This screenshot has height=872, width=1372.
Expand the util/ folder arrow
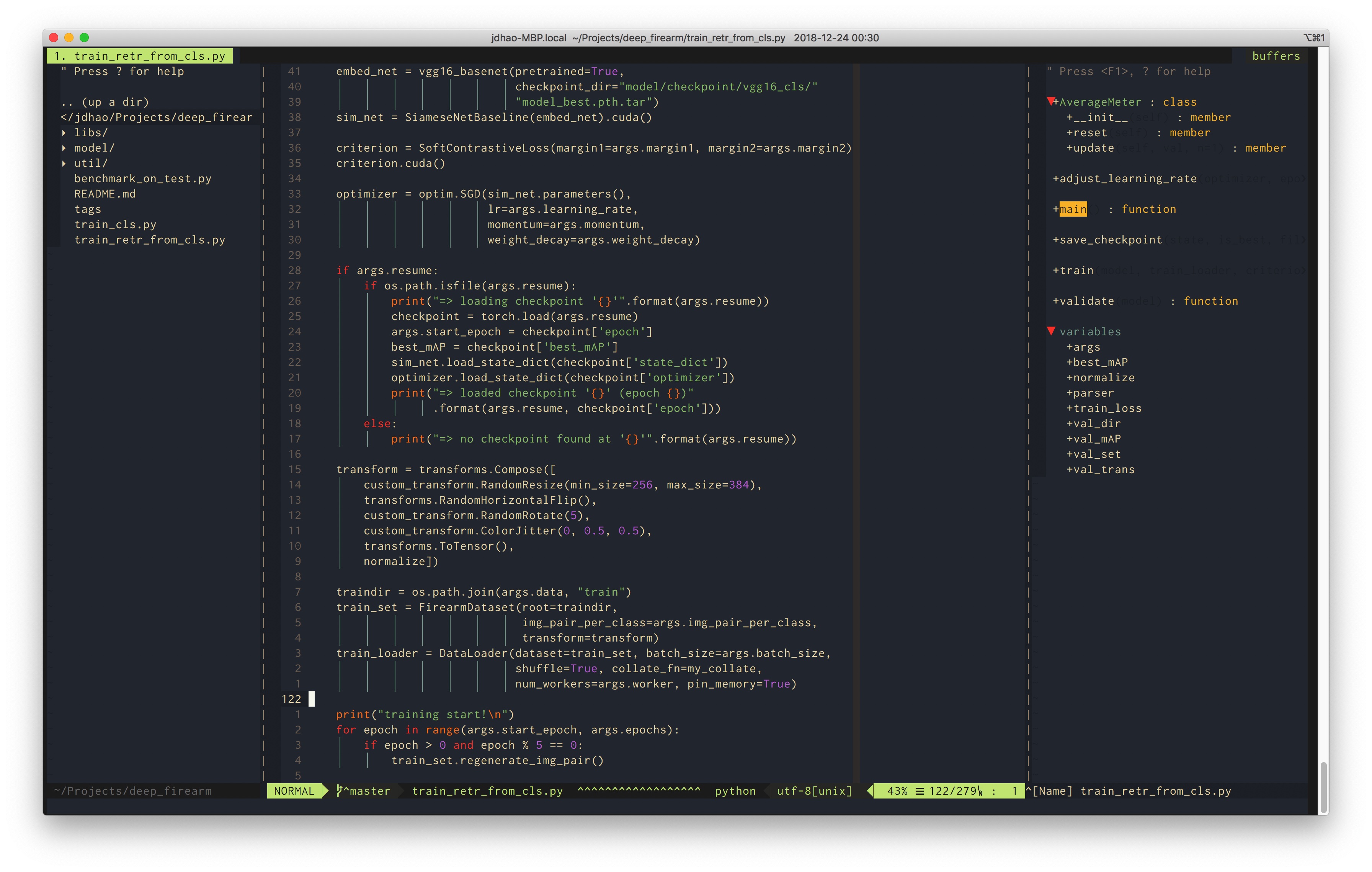[x=64, y=163]
